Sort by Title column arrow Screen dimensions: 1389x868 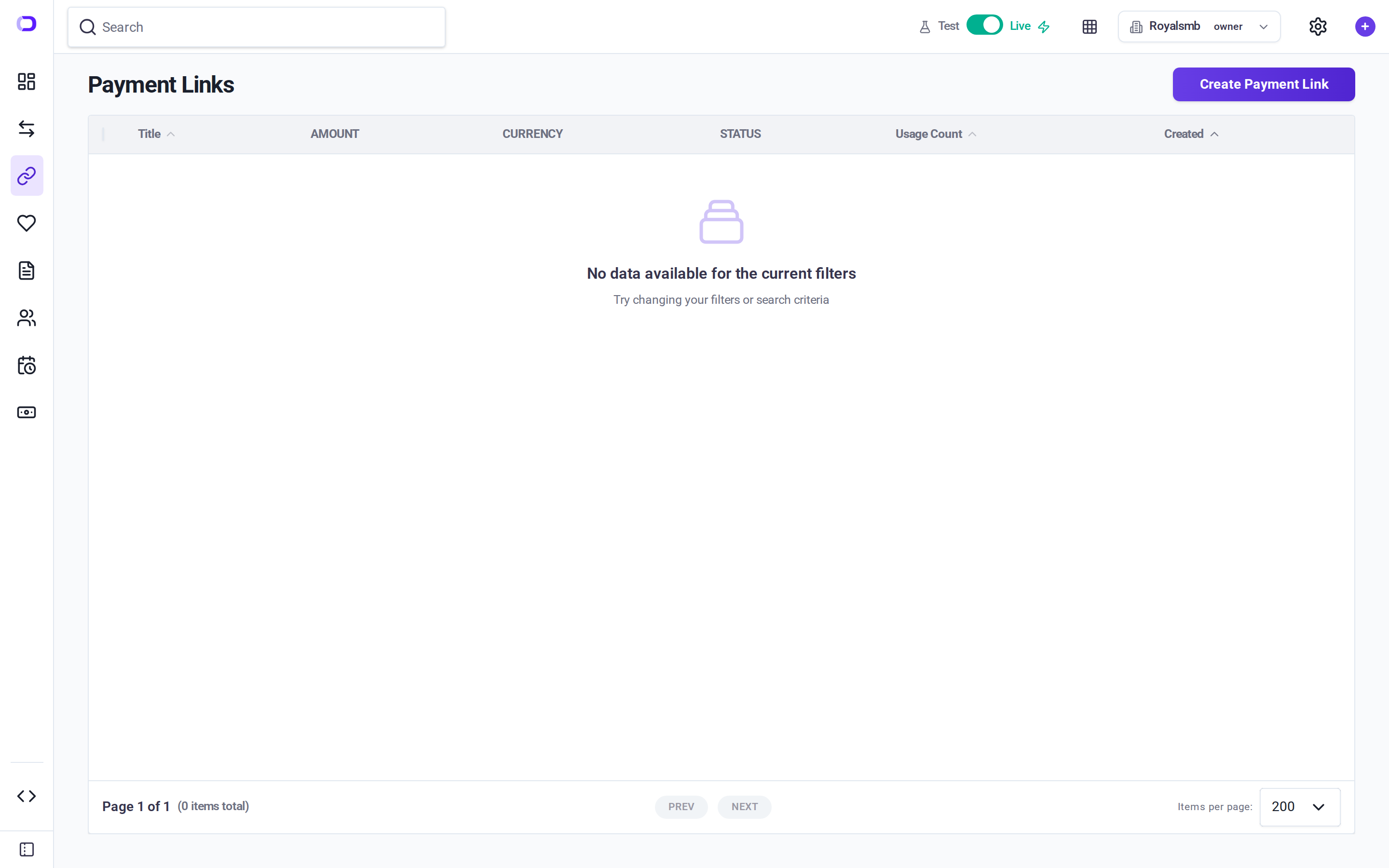point(170,135)
